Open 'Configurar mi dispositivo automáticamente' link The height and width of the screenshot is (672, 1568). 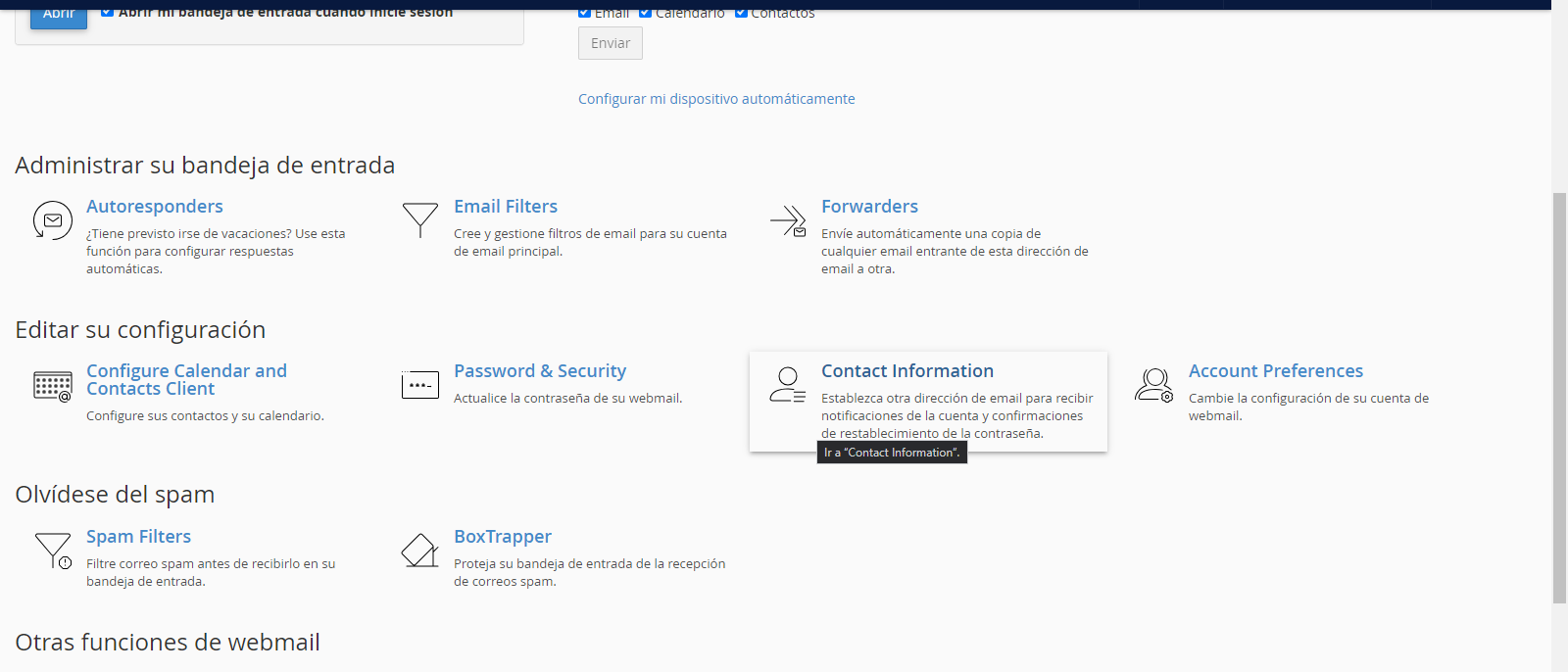click(716, 99)
